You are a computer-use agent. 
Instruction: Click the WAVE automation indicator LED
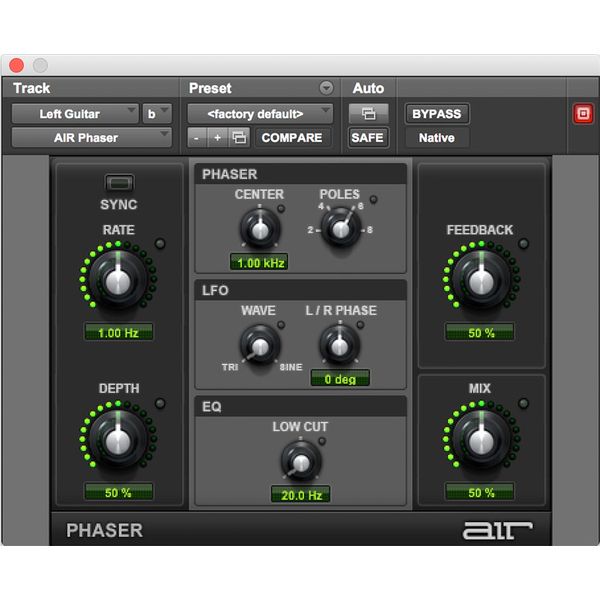click(281, 325)
